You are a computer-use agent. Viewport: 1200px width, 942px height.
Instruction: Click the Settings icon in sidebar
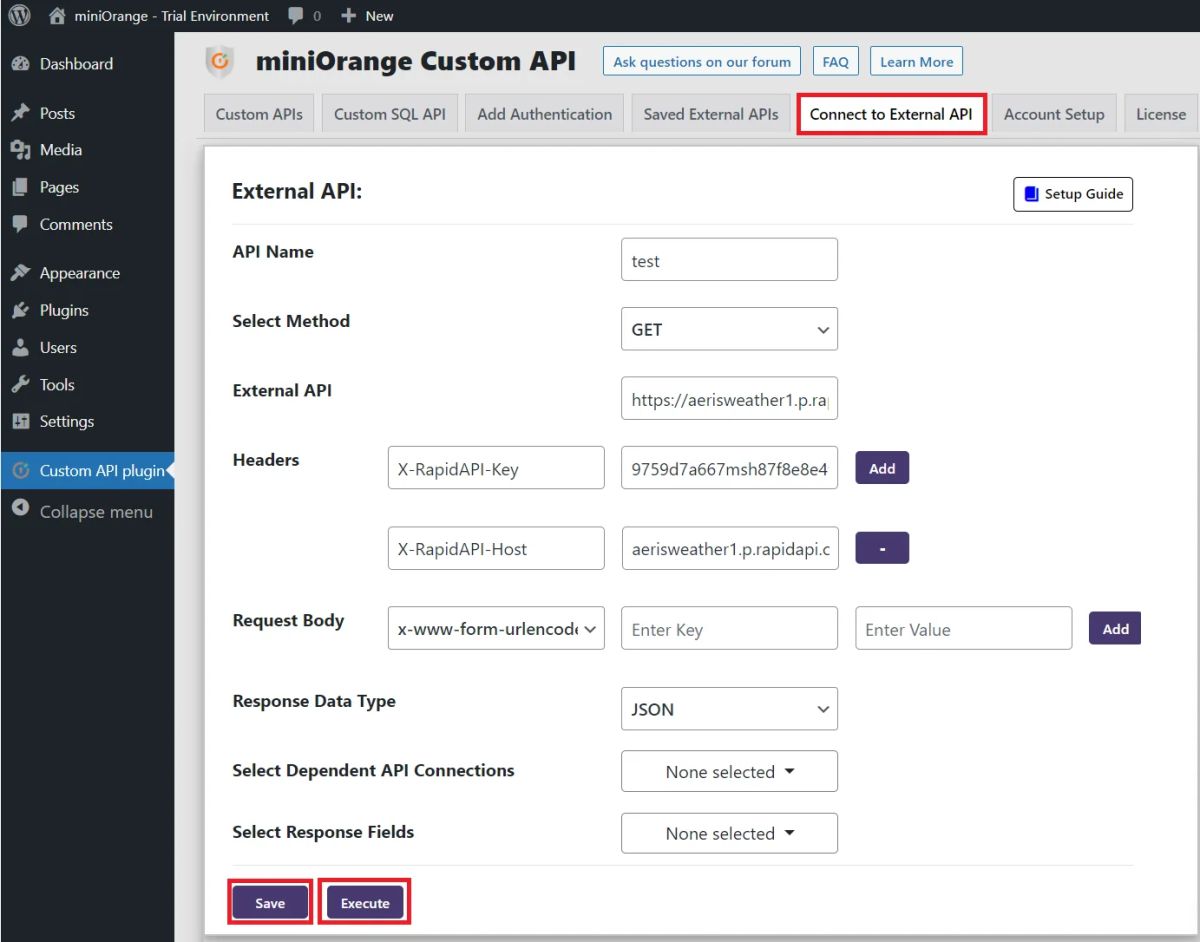20,421
